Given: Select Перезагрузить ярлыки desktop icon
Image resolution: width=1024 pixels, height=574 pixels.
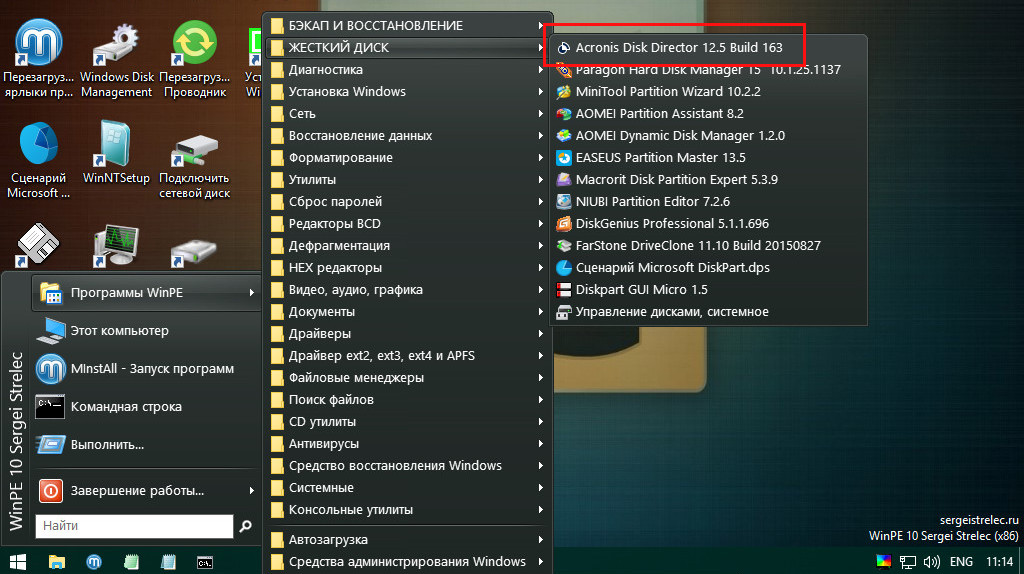Looking at the screenshot, I should coord(39,60).
